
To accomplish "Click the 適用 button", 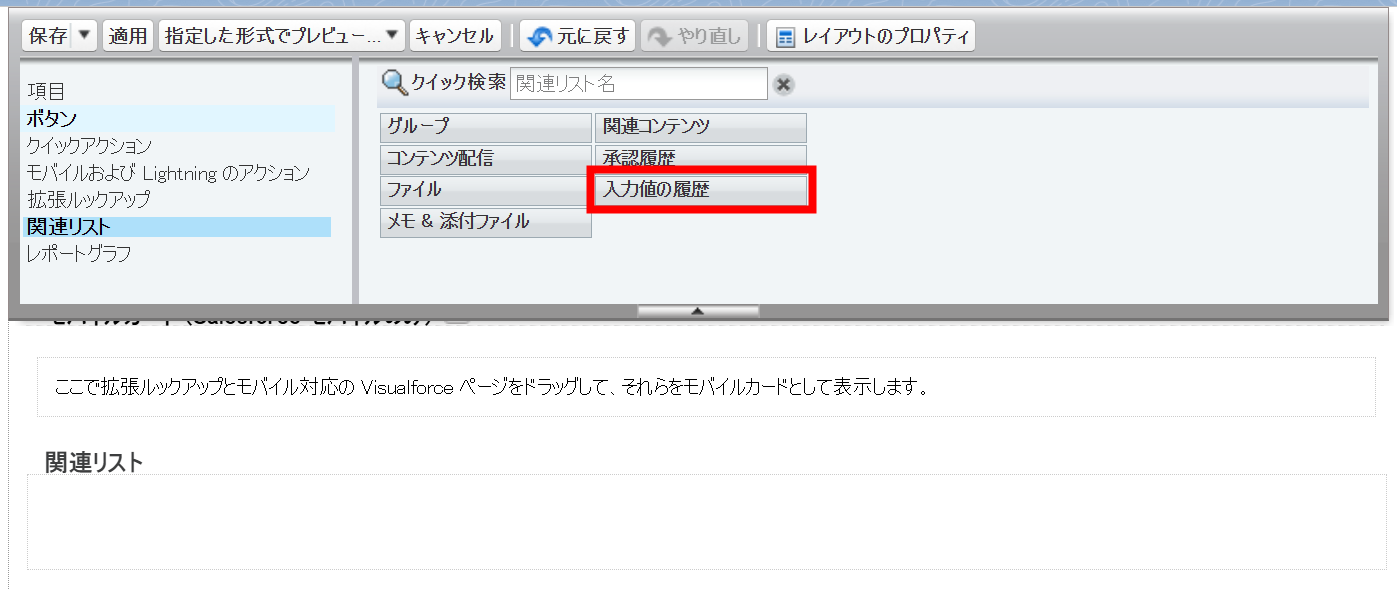I will click(x=128, y=36).
